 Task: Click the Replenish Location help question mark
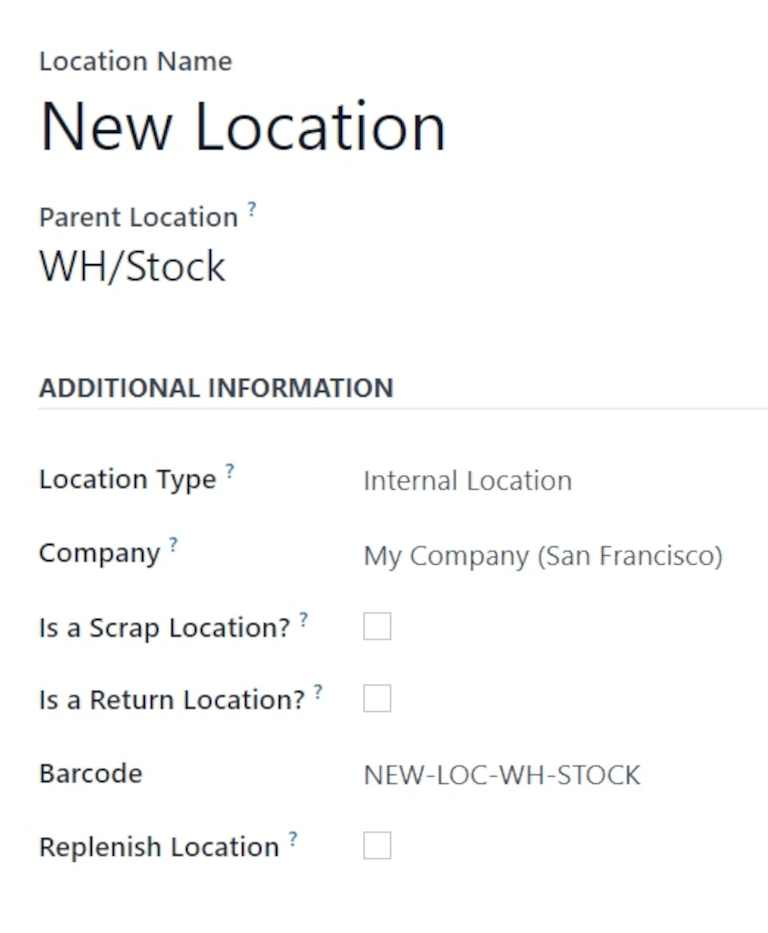[293, 838]
